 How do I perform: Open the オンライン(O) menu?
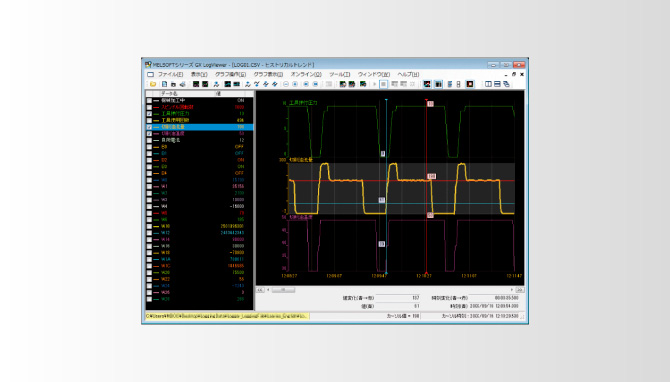point(306,74)
